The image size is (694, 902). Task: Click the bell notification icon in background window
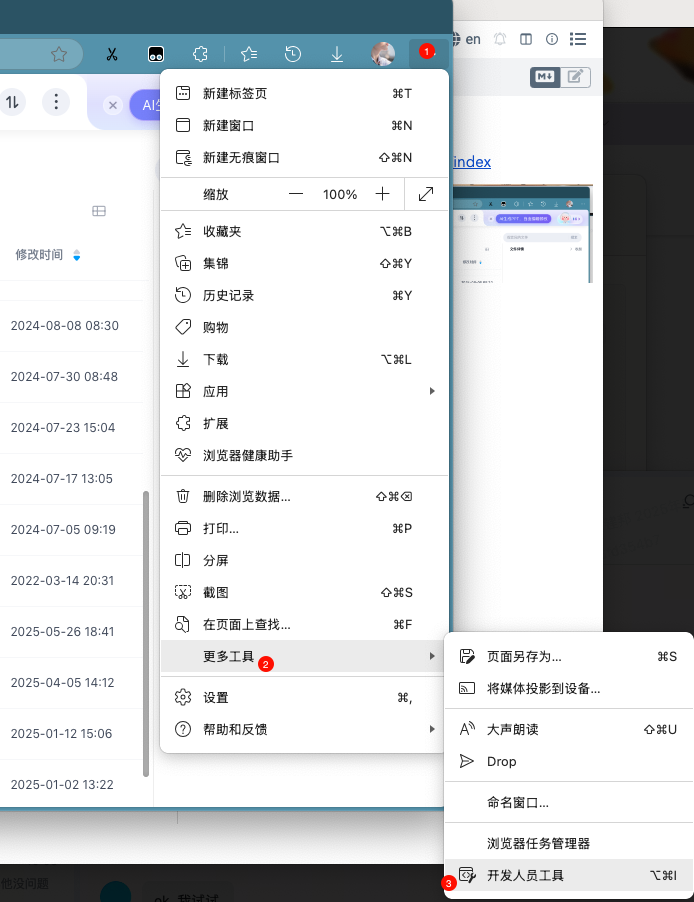[x=500, y=39]
